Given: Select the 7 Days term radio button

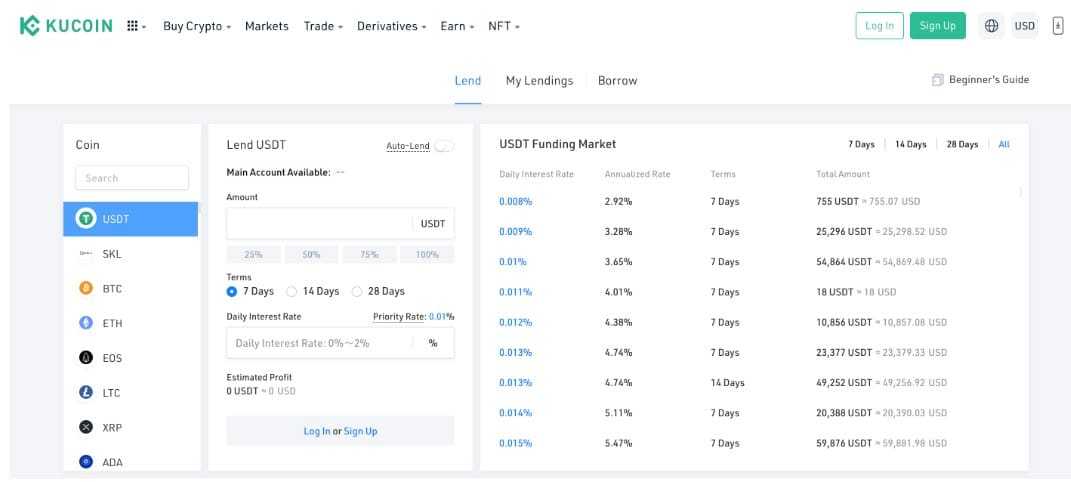Looking at the screenshot, I should coord(232,292).
